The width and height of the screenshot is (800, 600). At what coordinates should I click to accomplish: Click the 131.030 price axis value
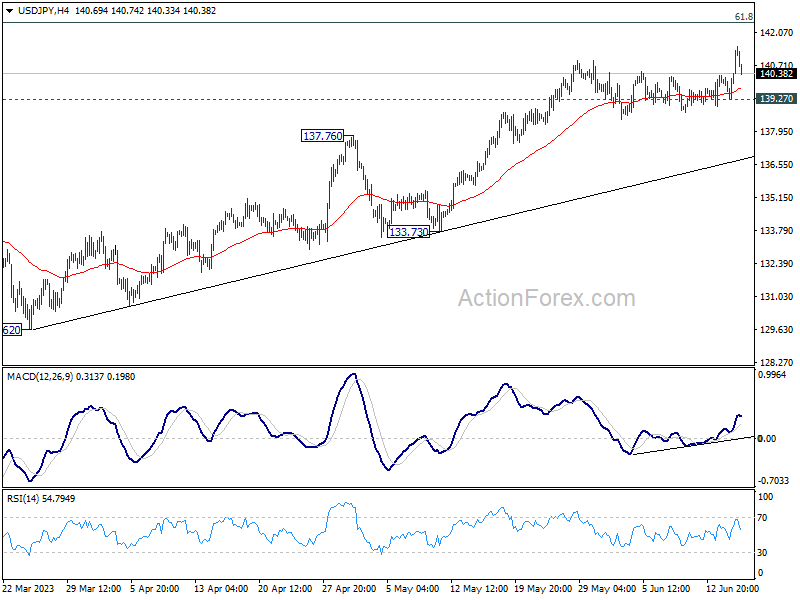(777, 297)
